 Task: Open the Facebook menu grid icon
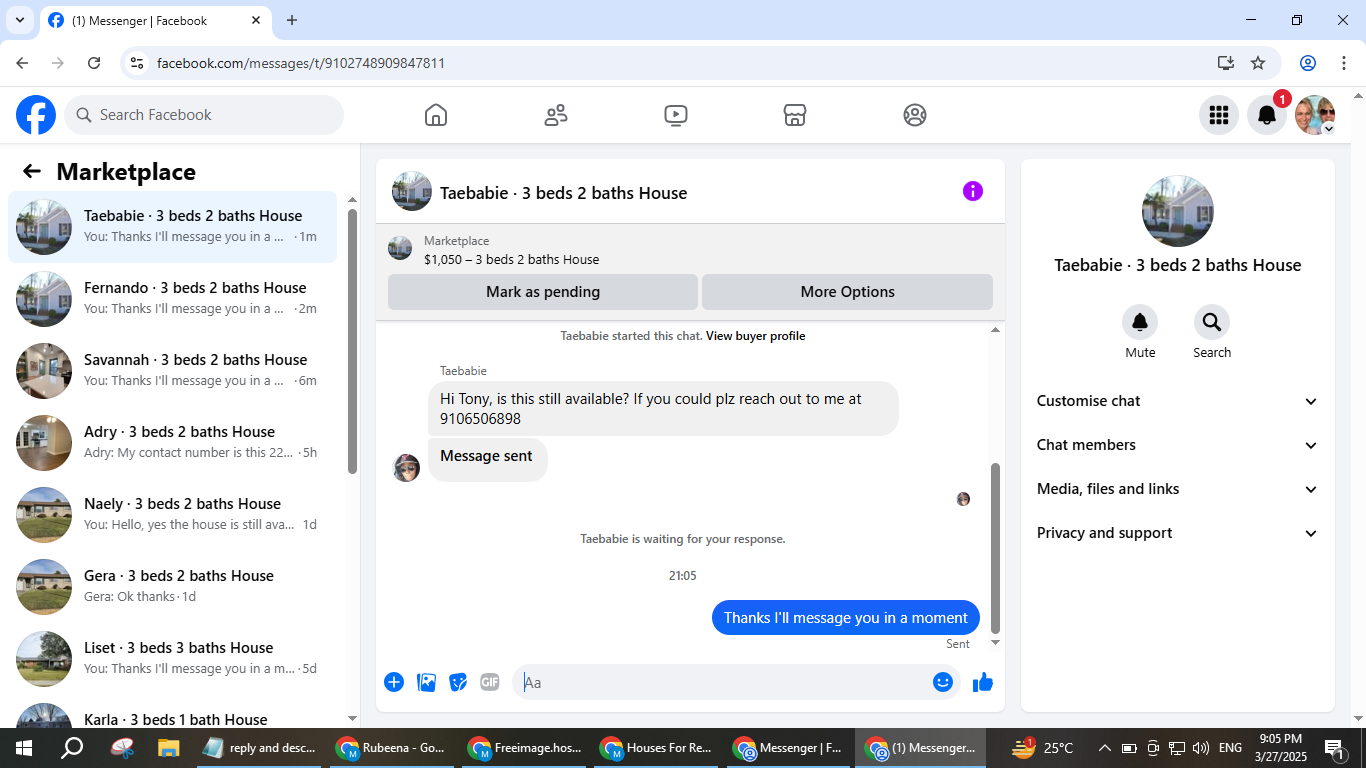1218,115
